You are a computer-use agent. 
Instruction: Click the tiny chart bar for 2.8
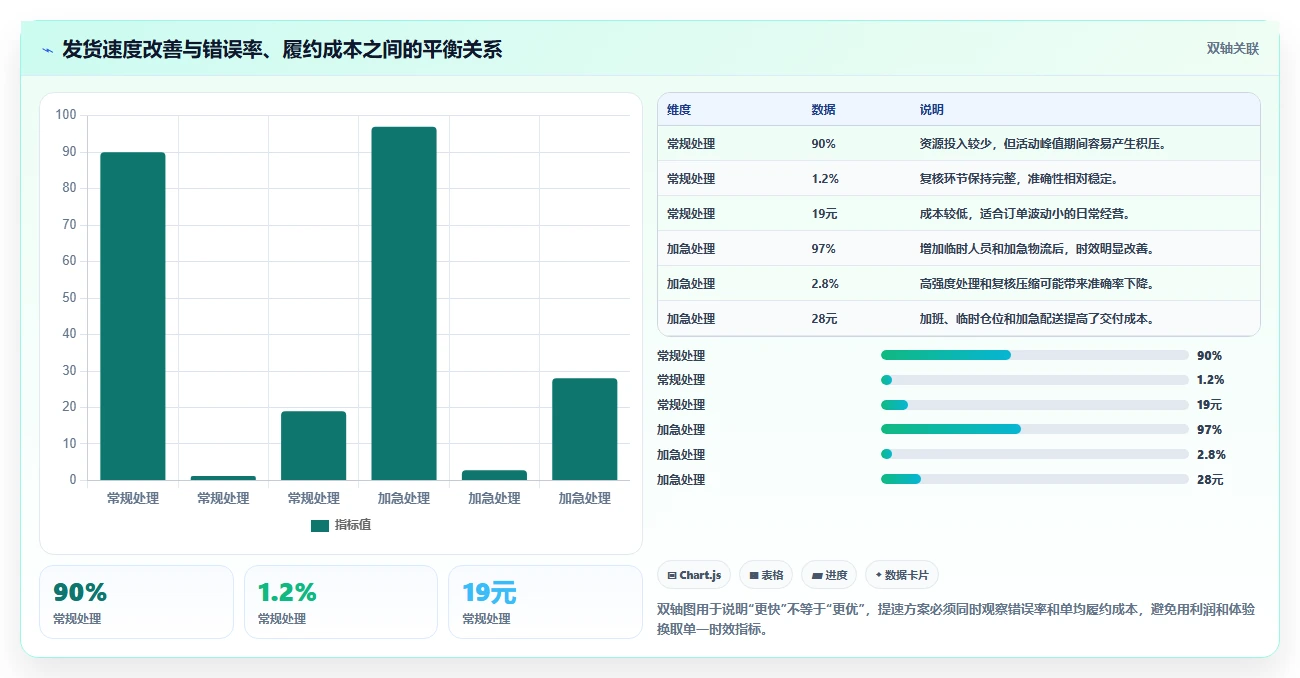click(494, 475)
